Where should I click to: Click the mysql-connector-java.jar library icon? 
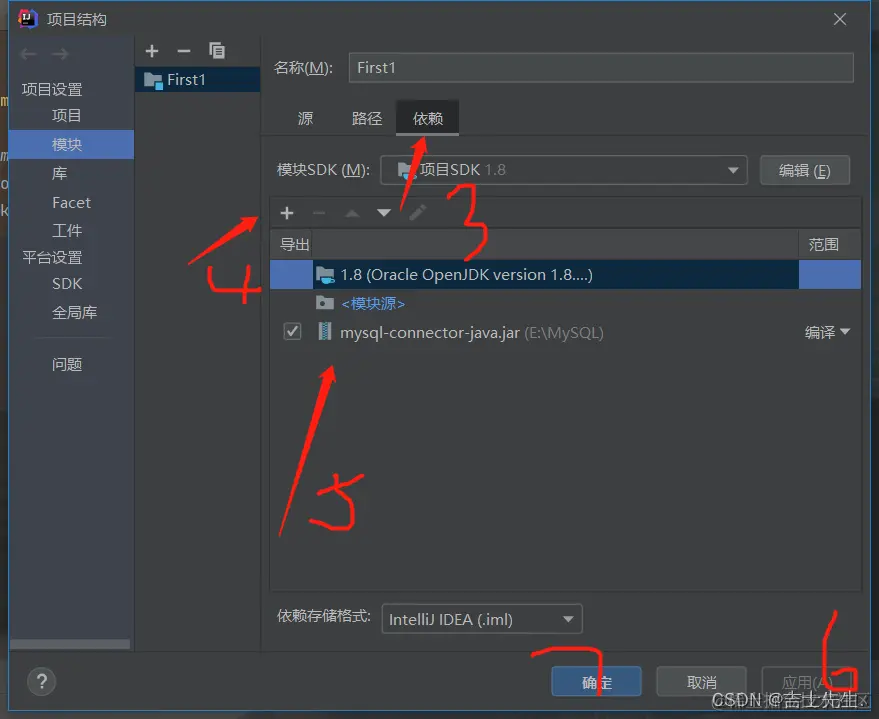(325, 332)
